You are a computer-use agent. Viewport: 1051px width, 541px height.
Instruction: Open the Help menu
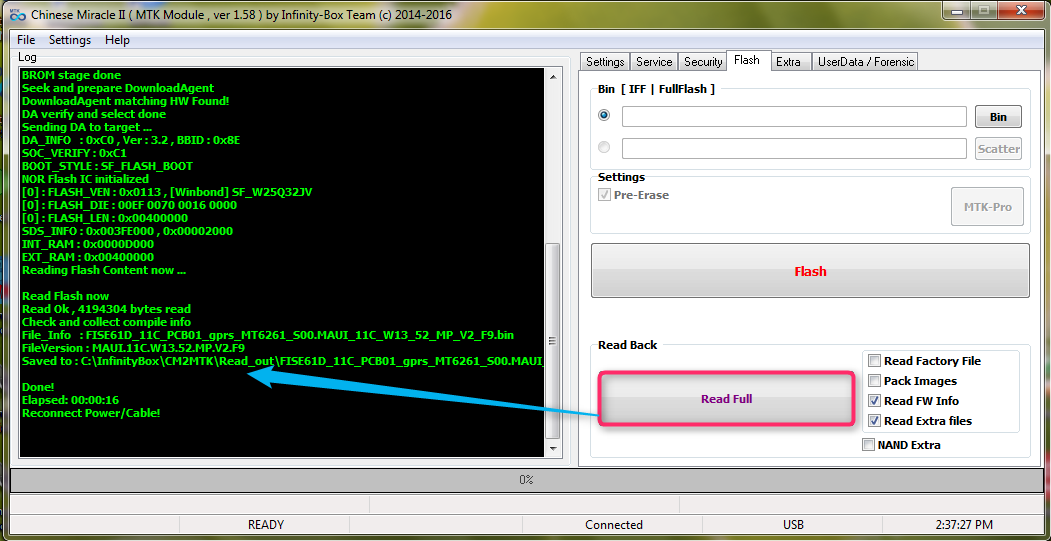[x=117, y=40]
